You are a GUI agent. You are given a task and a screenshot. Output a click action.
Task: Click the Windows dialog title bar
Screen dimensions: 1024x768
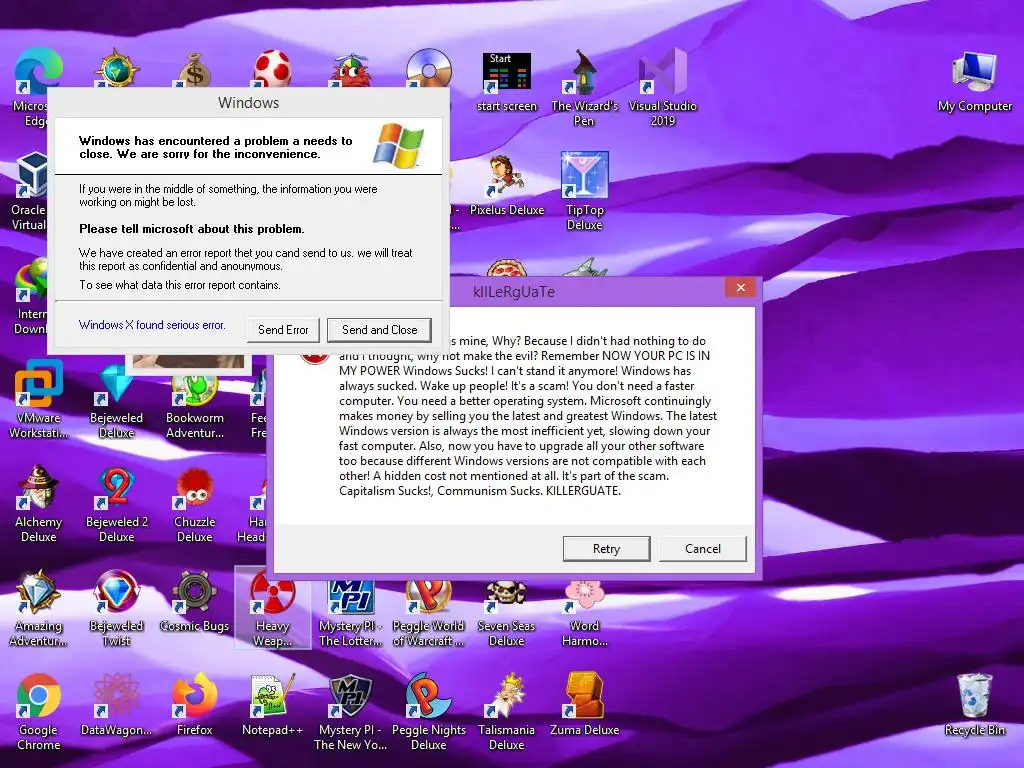248,103
